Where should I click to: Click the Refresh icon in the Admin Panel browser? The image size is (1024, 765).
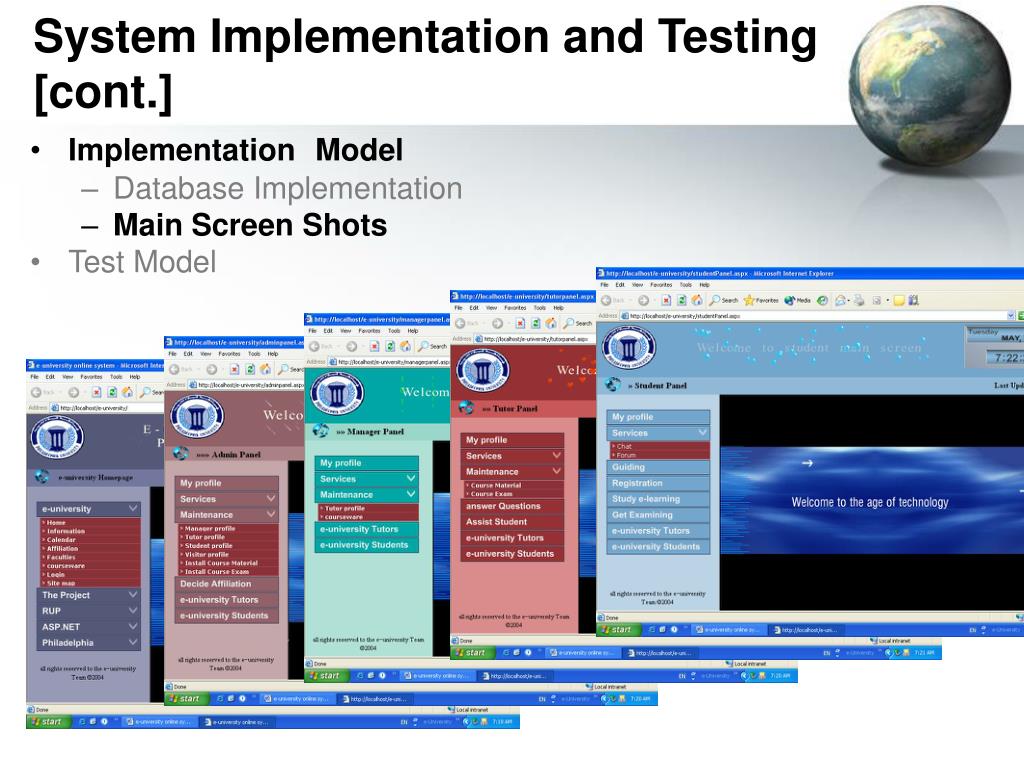(249, 370)
